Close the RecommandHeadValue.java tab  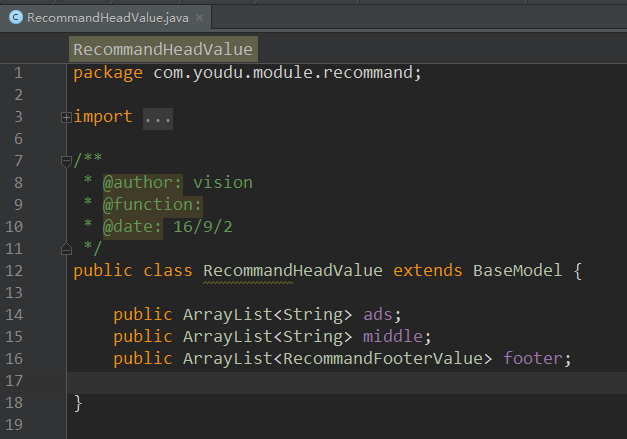point(199,18)
